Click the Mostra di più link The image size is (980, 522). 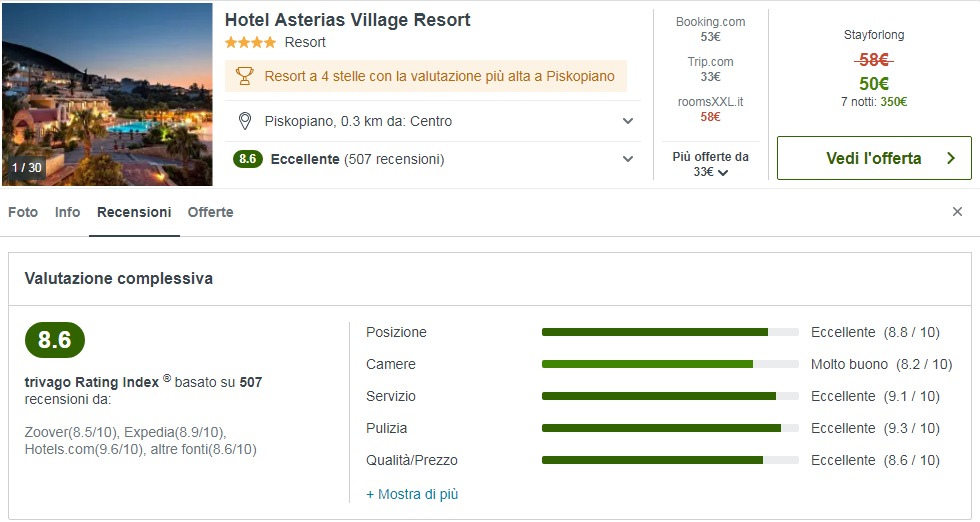tap(412, 494)
